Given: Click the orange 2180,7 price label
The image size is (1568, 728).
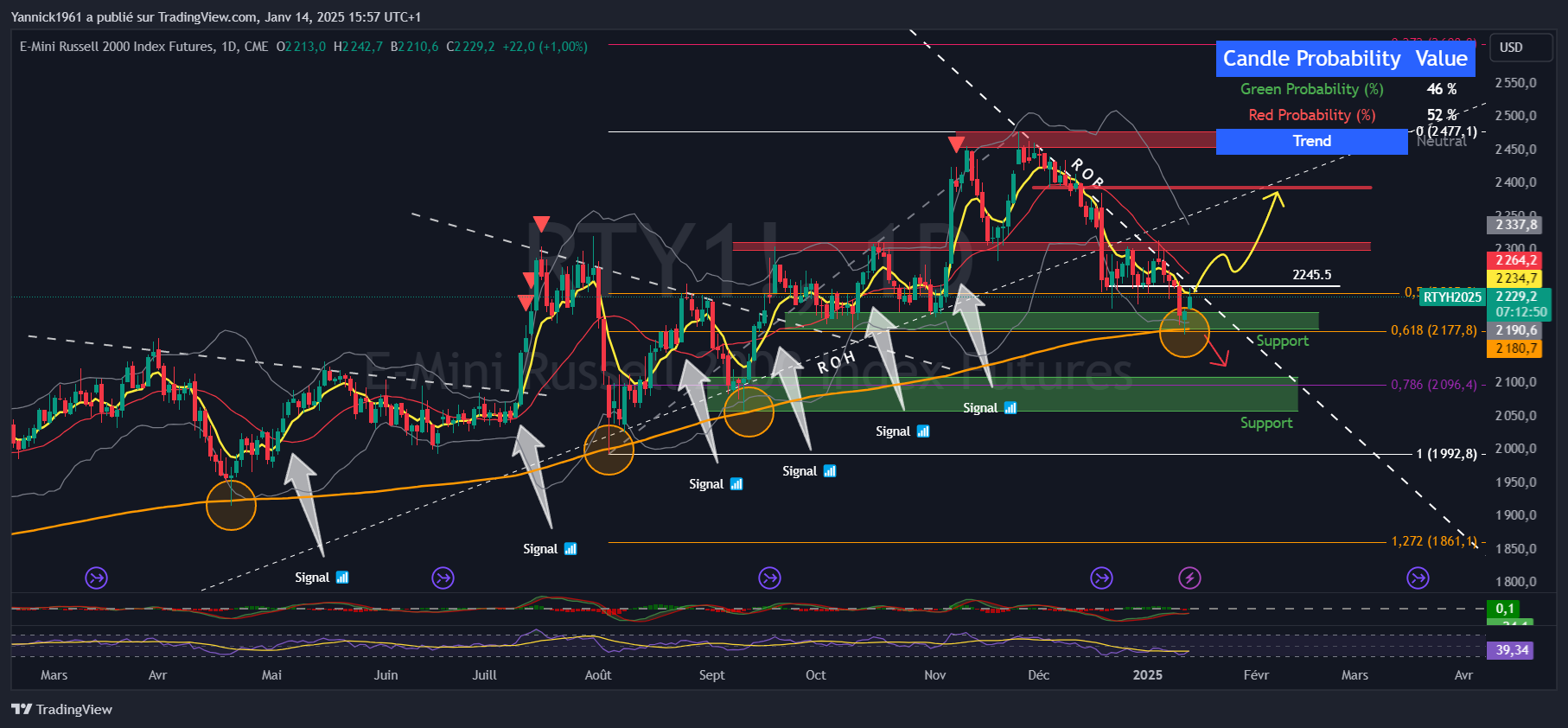Looking at the screenshot, I should pos(1516,348).
